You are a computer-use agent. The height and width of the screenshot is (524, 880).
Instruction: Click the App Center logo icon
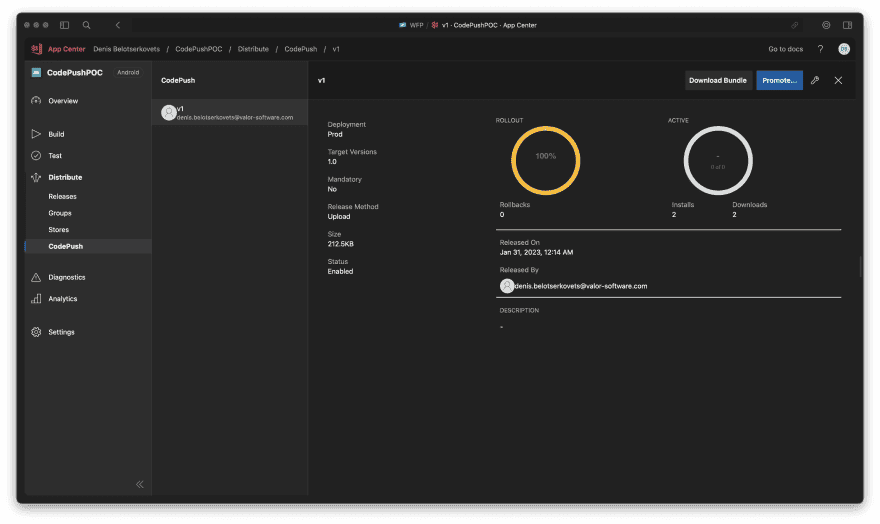point(36,49)
